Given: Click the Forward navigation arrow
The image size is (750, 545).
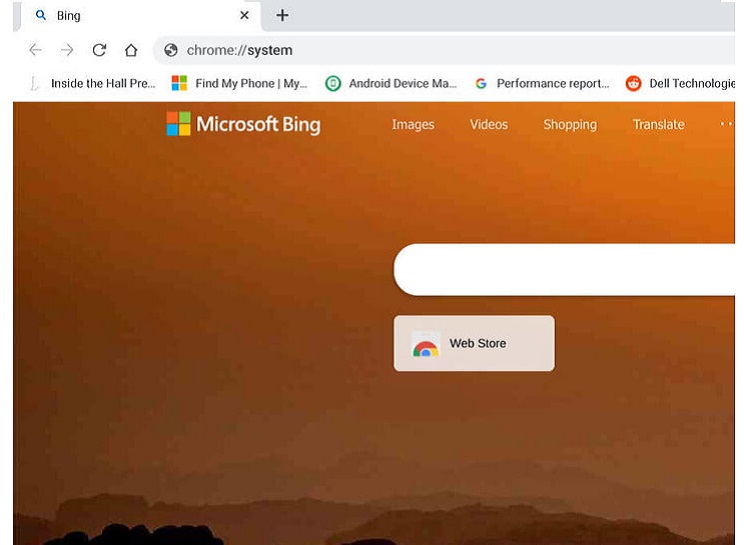Looking at the screenshot, I should (67, 50).
